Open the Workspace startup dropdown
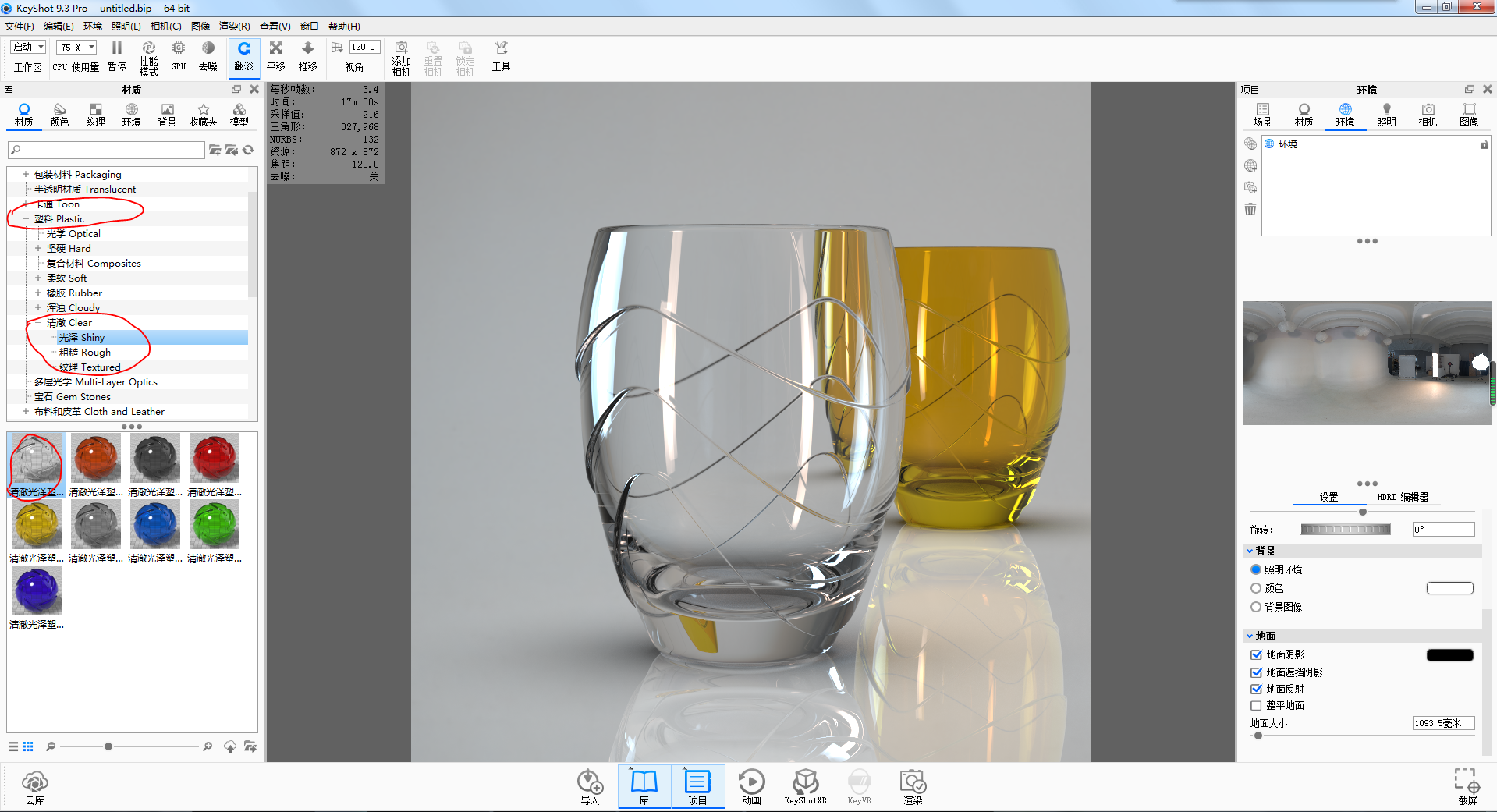The width and height of the screenshot is (1497, 812). tap(29, 48)
